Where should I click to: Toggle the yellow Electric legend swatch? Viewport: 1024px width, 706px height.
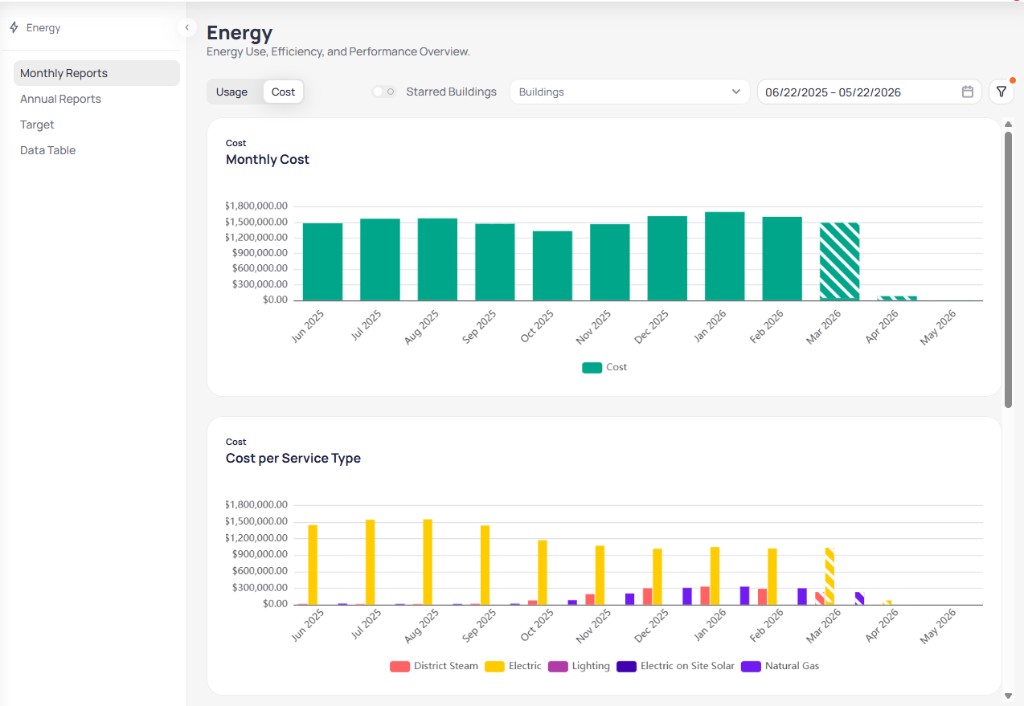pyautogui.click(x=494, y=666)
